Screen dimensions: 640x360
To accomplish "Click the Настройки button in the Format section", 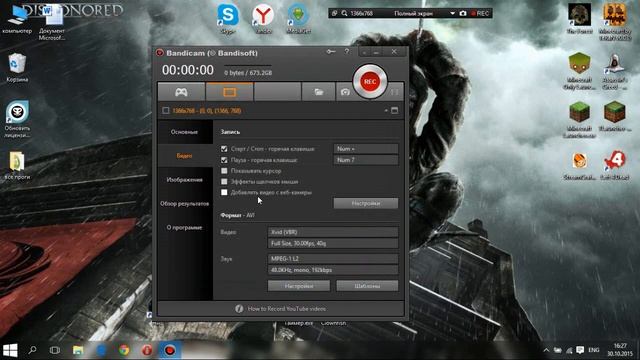I will pyautogui.click(x=299, y=286).
